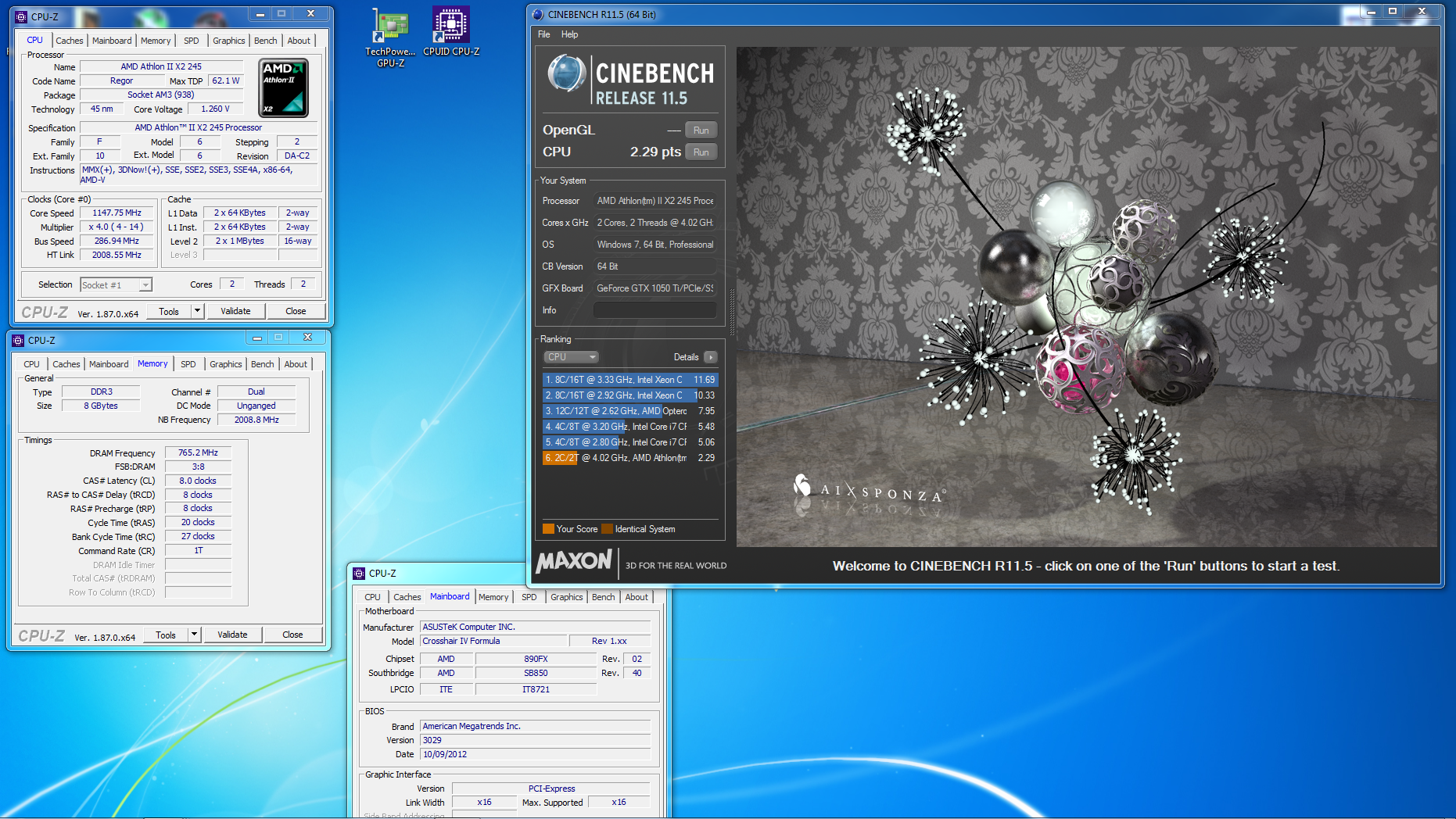The image size is (1456, 819).
Task: Select Caches tab in Memory CPU-Z window
Action: [66, 364]
